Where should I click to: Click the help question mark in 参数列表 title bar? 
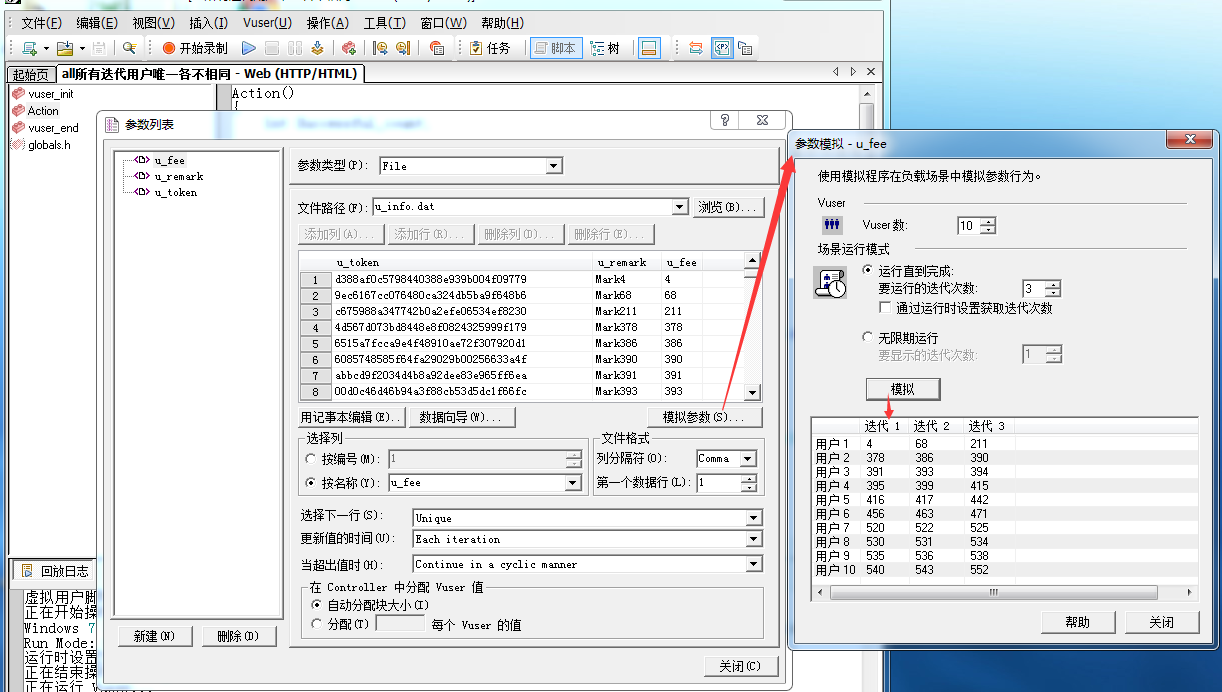tap(724, 120)
